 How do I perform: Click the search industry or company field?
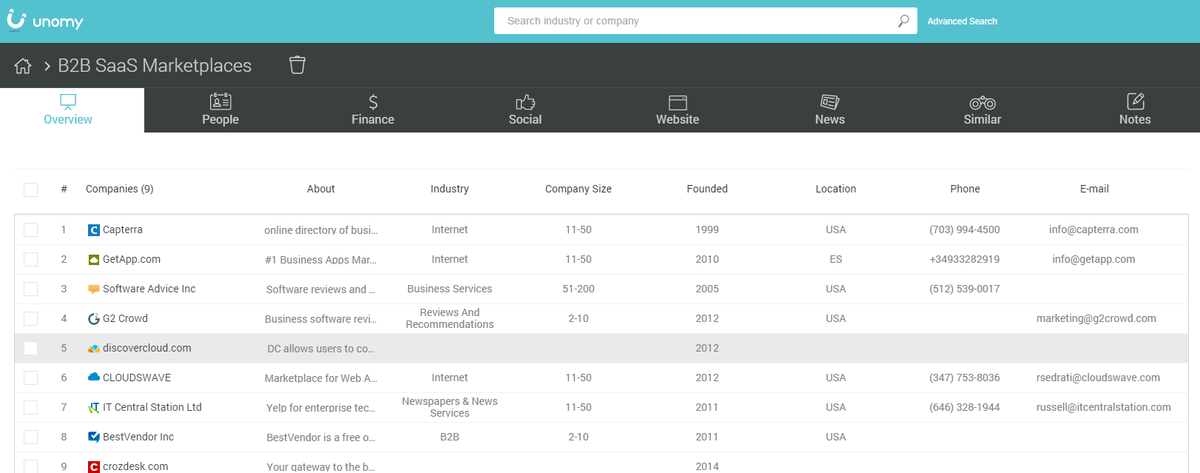point(705,21)
